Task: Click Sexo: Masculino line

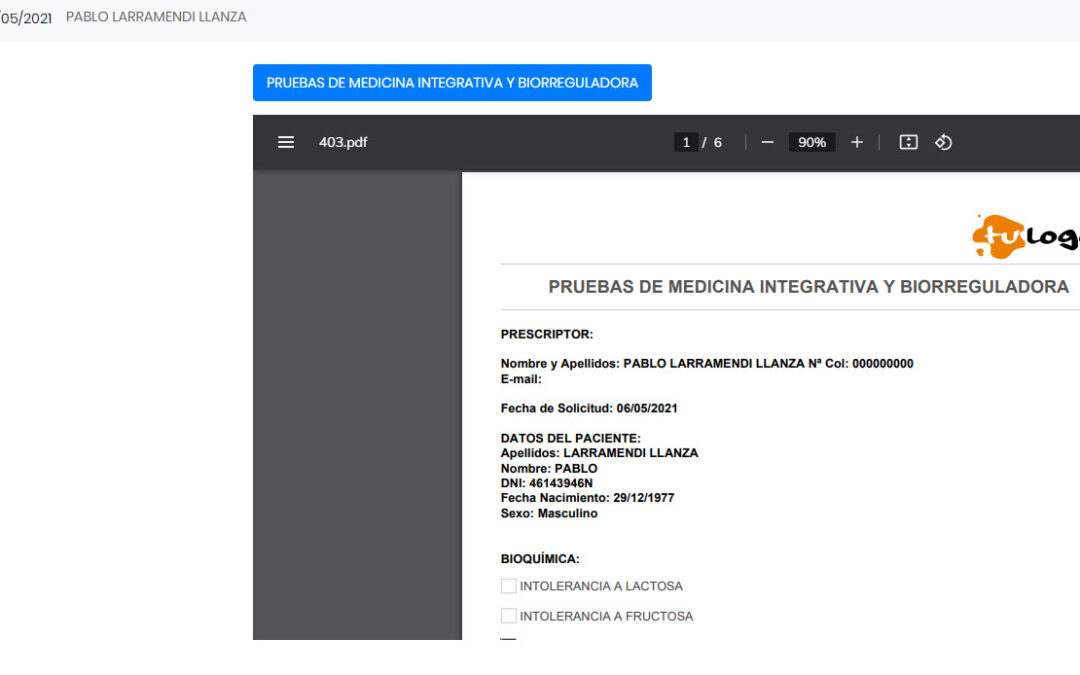Action: pyautogui.click(x=549, y=514)
